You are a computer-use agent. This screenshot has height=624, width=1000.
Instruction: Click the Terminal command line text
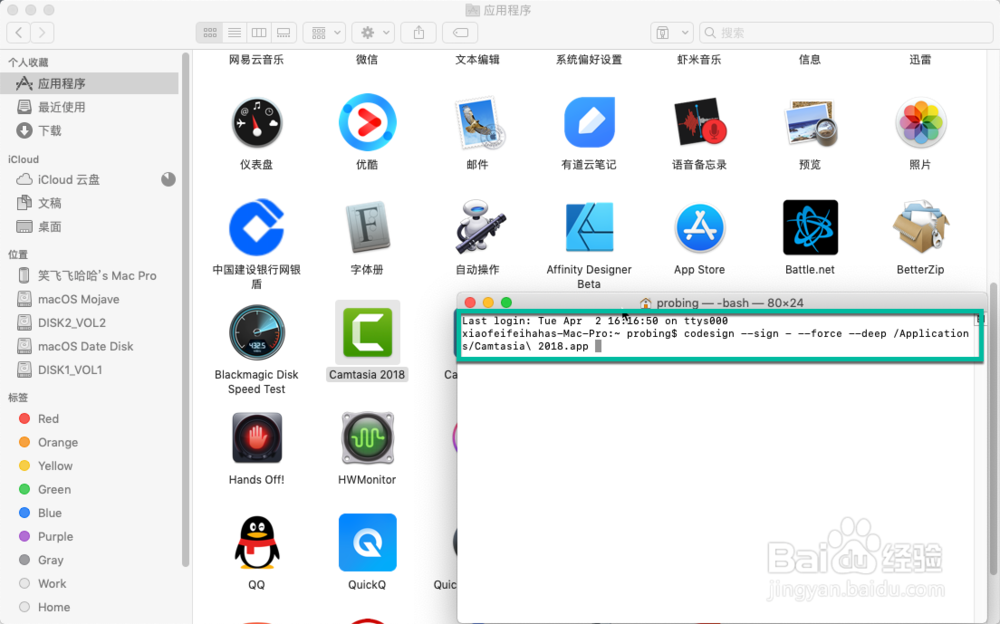coord(715,340)
